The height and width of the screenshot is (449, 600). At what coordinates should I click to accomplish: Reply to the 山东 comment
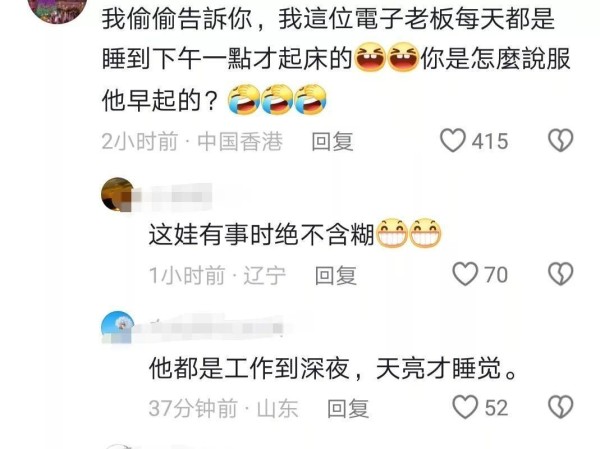[348, 408]
